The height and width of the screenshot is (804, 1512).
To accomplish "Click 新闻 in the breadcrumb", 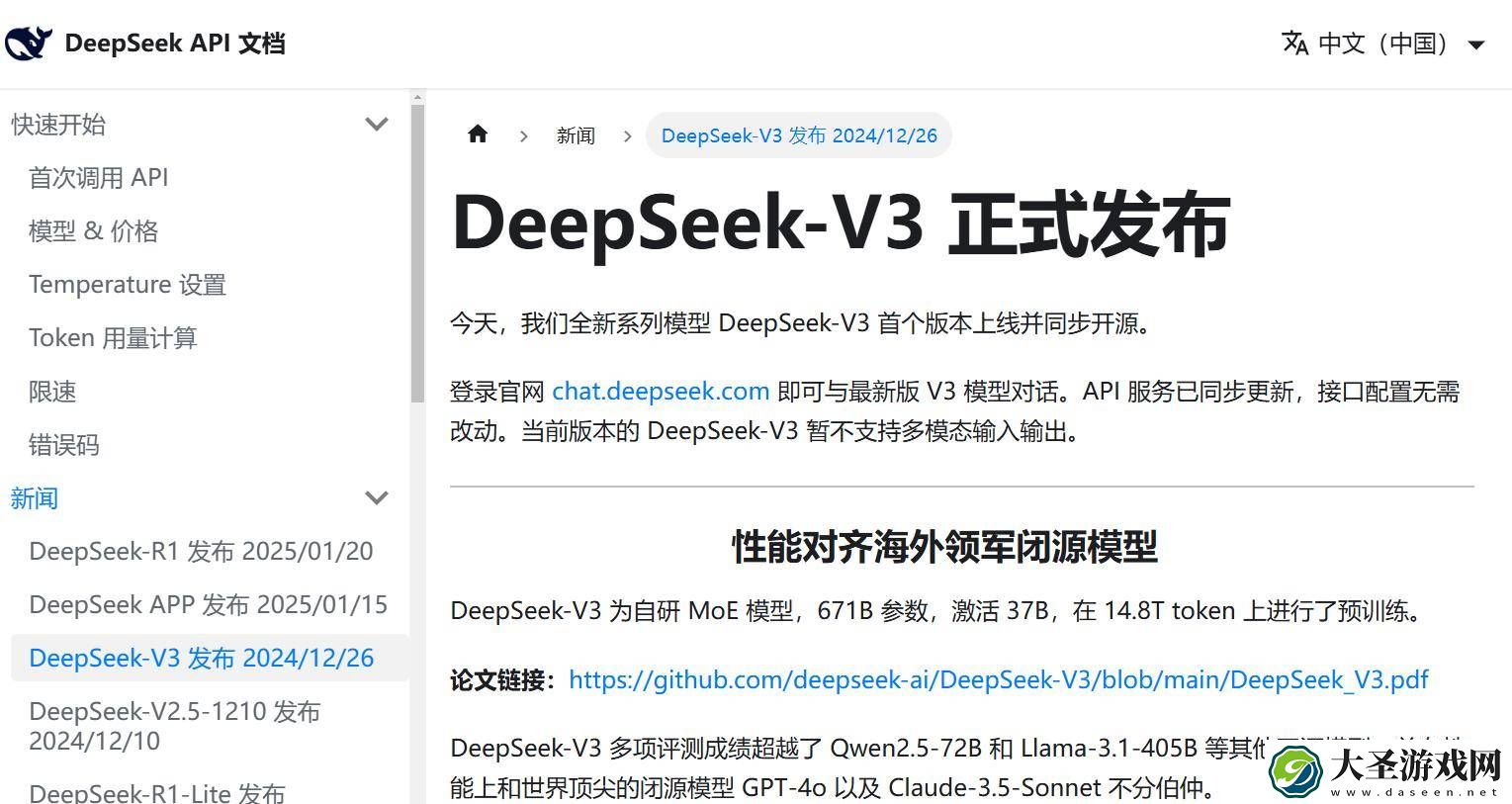I will 576,135.
